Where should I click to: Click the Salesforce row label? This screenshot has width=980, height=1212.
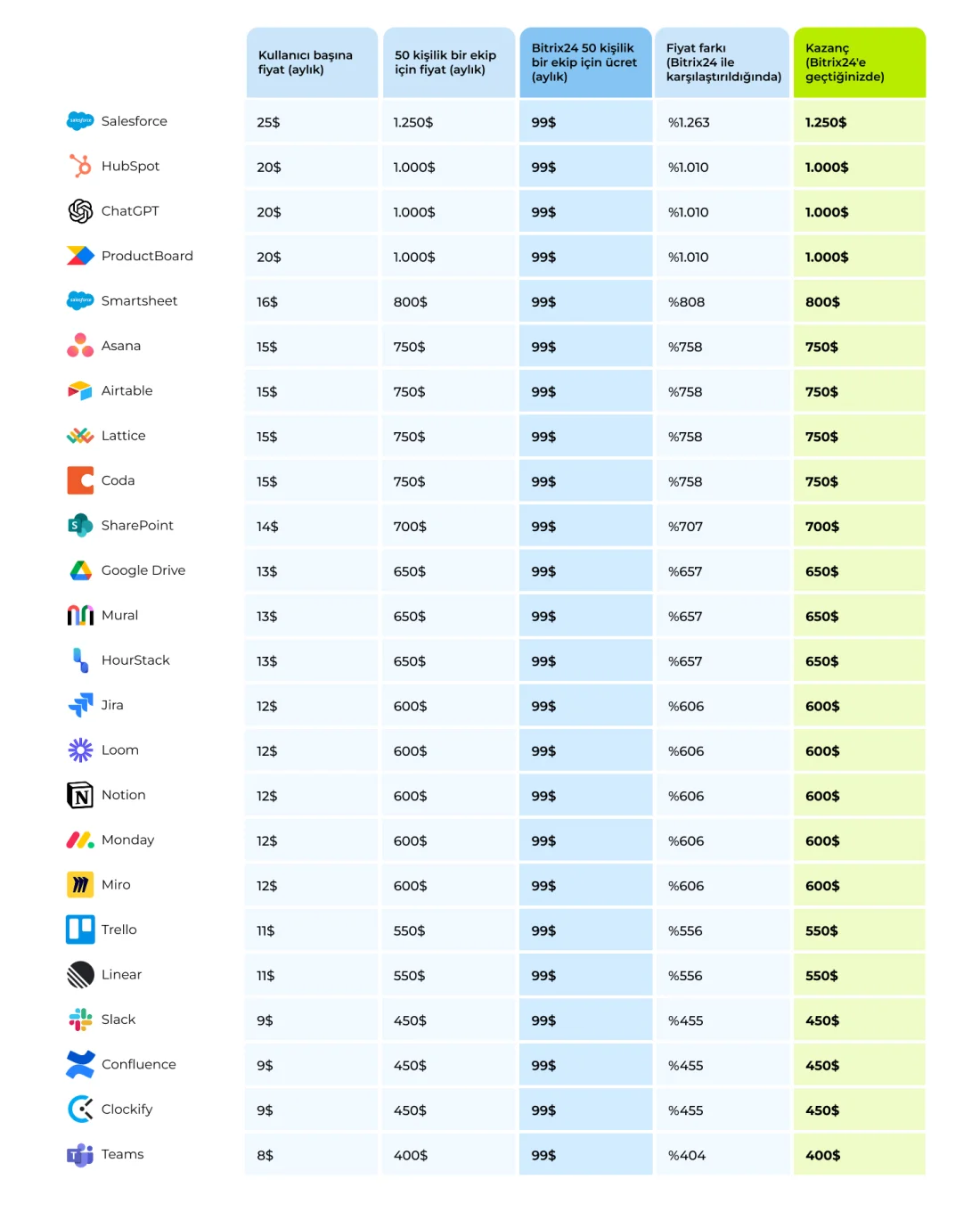pos(134,121)
